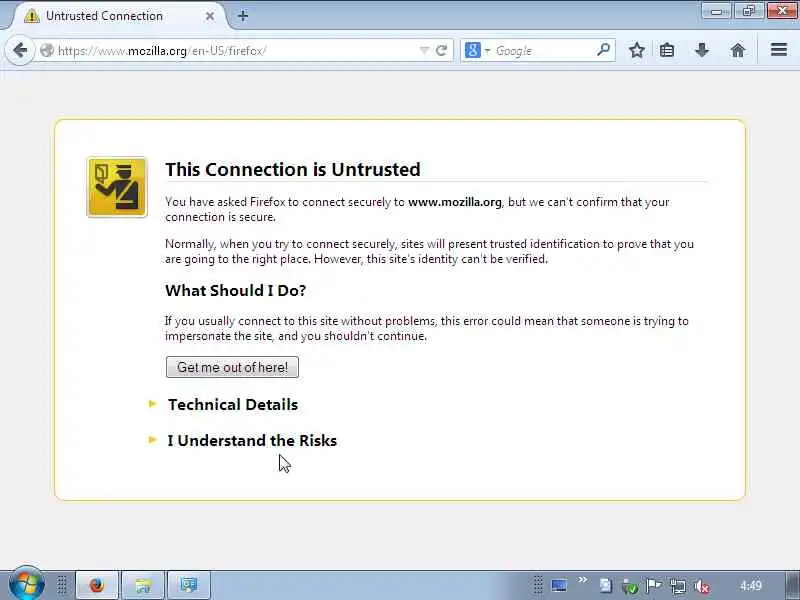Bookmark this page with star icon

tap(636, 50)
